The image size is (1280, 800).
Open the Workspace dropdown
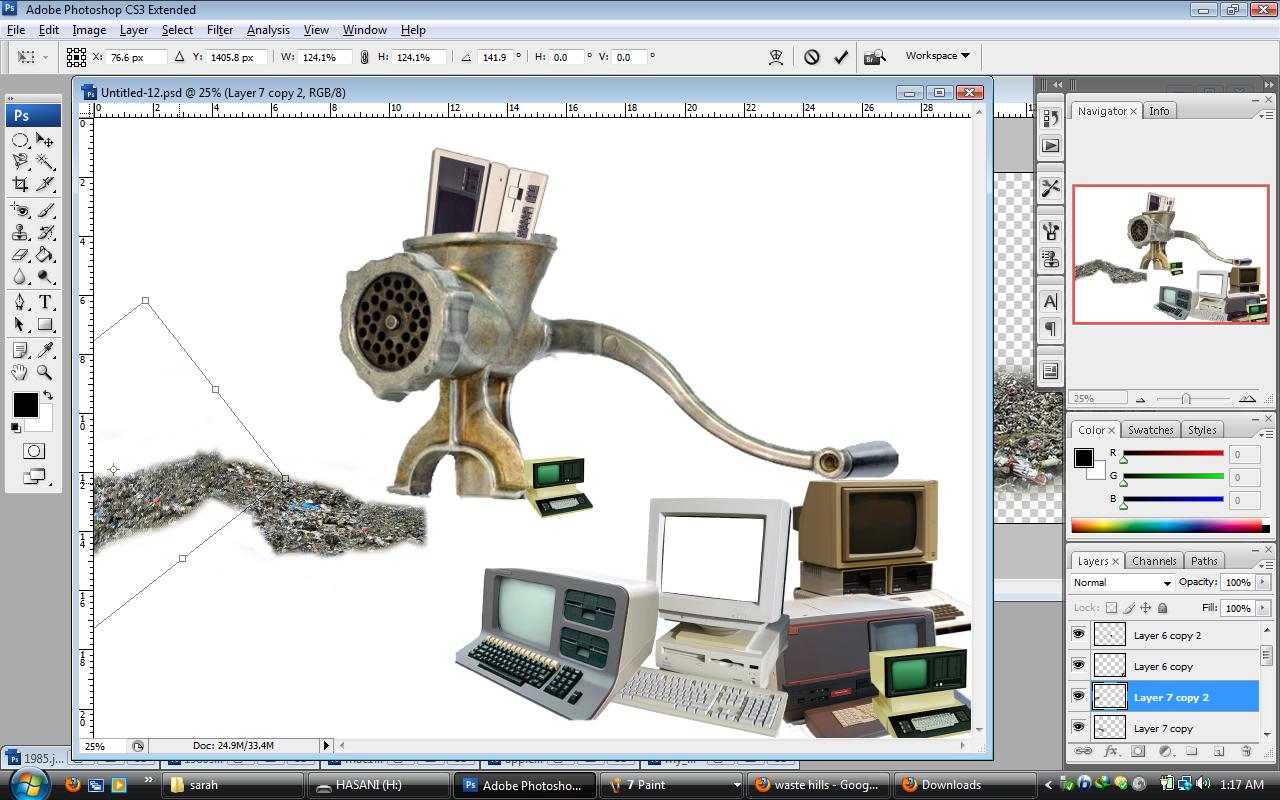coord(937,56)
